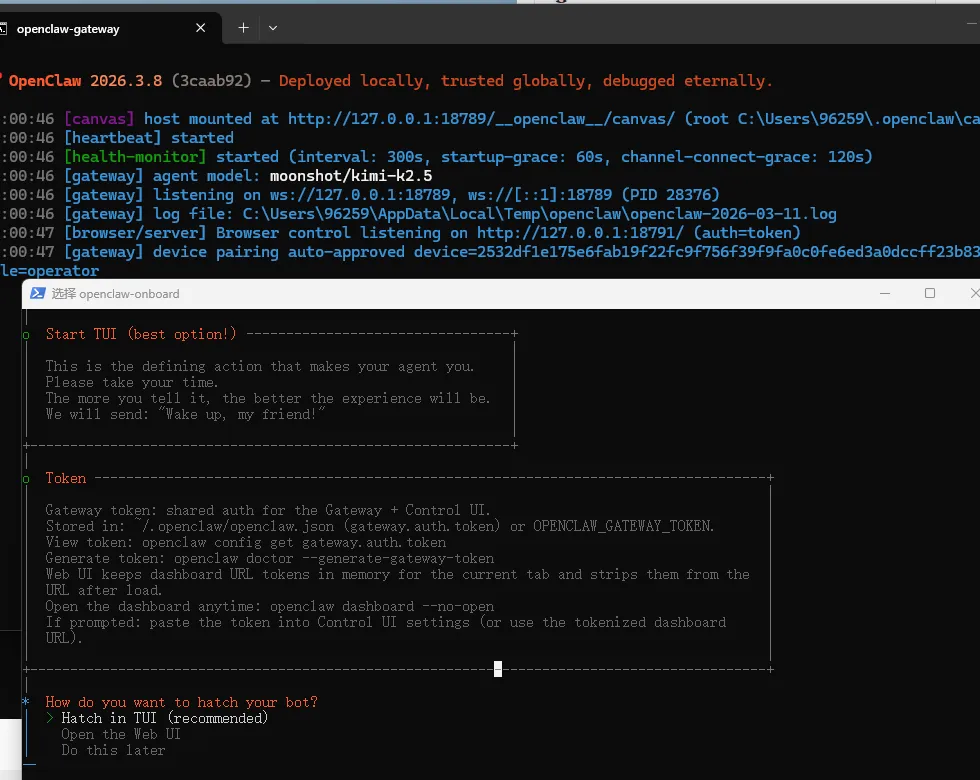The image size is (980, 780).
Task: Click the openclaw-onboard window title
Action: [116, 294]
